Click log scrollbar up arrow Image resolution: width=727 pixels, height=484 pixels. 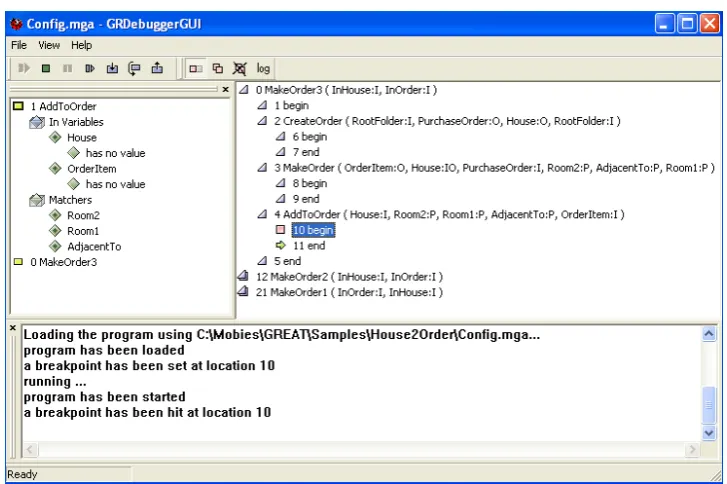(x=708, y=334)
